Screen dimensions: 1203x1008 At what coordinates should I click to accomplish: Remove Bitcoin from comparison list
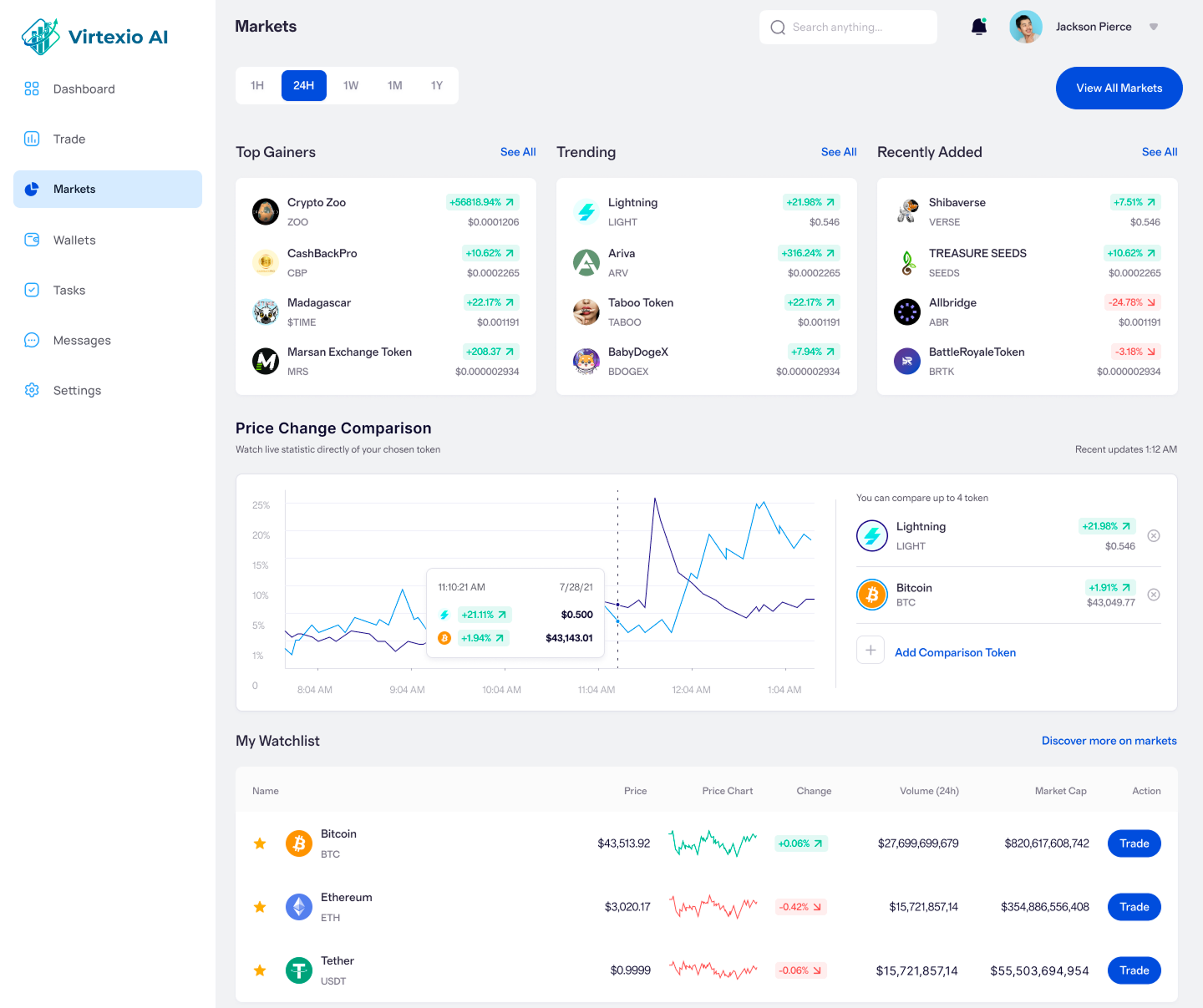[x=1154, y=595]
